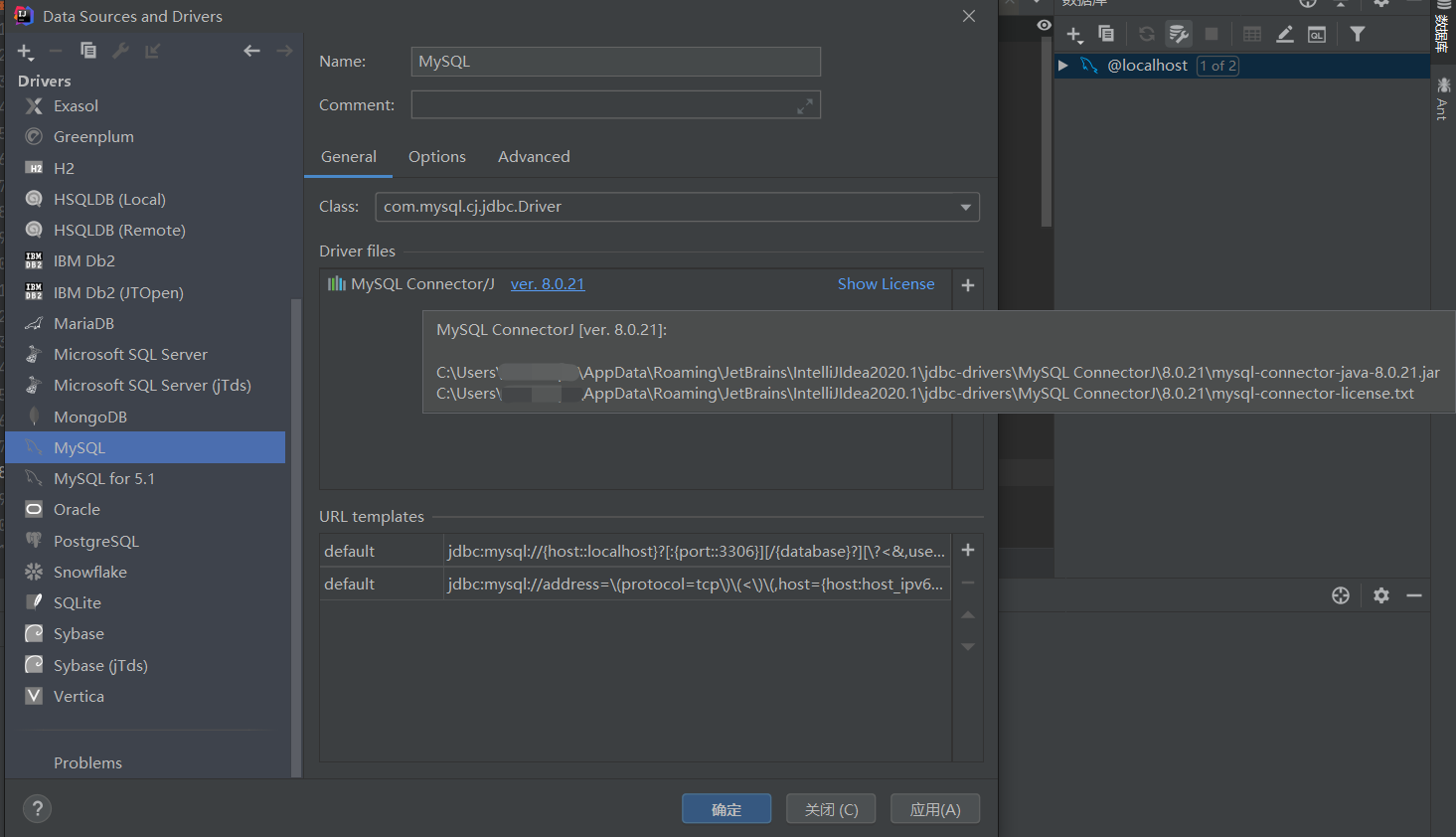Select the MariaDB driver

(145, 324)
